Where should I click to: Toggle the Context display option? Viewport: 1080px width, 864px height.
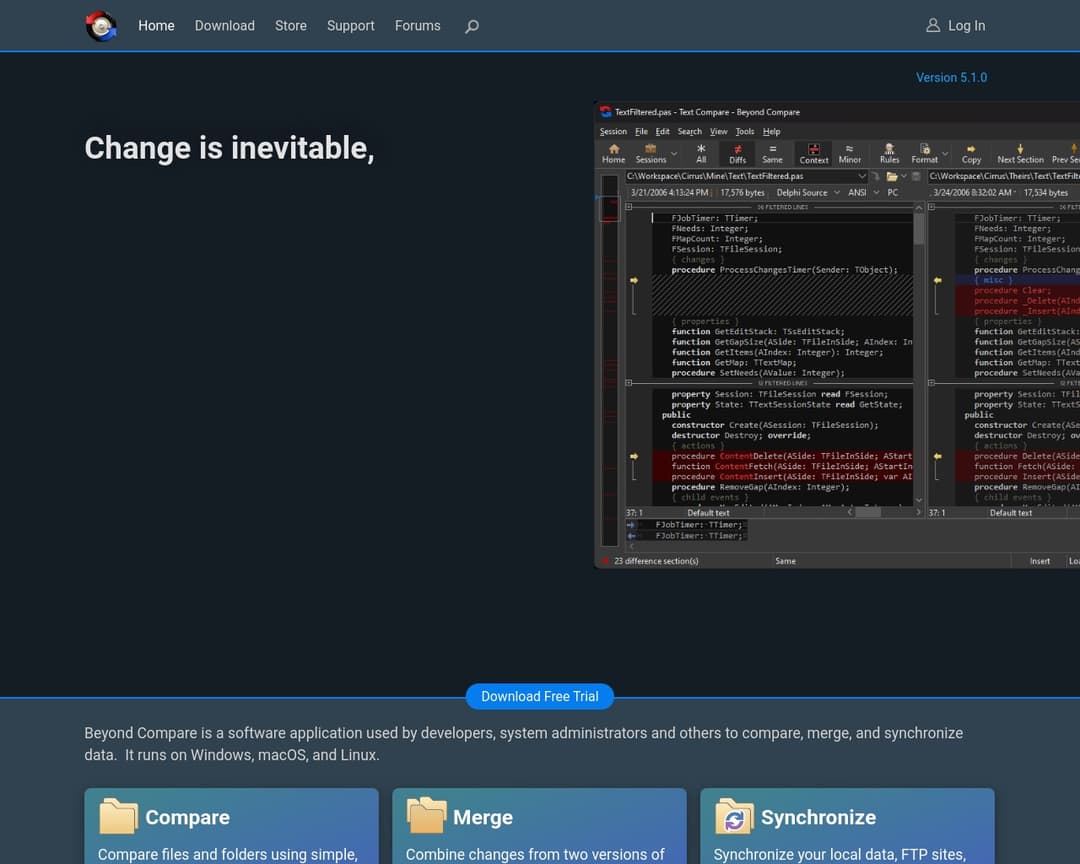pos(813,154)
